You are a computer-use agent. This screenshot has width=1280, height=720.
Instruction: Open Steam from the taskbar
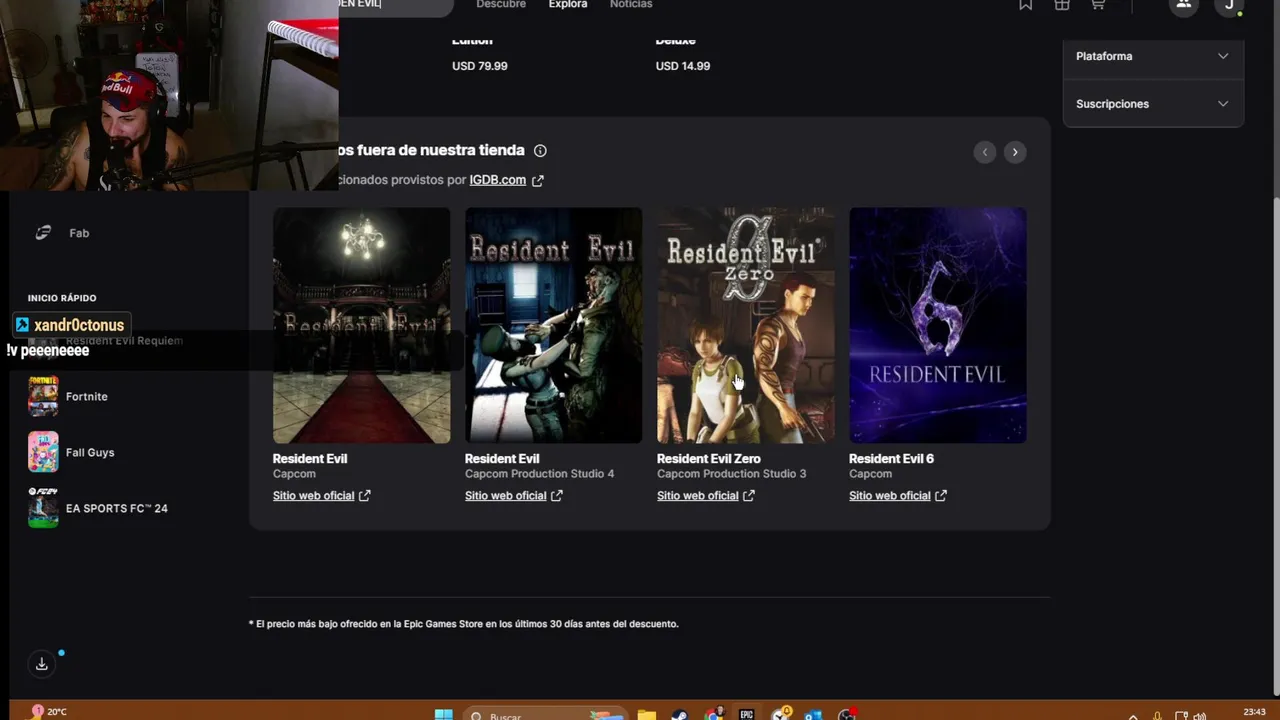tap(679, 715)
